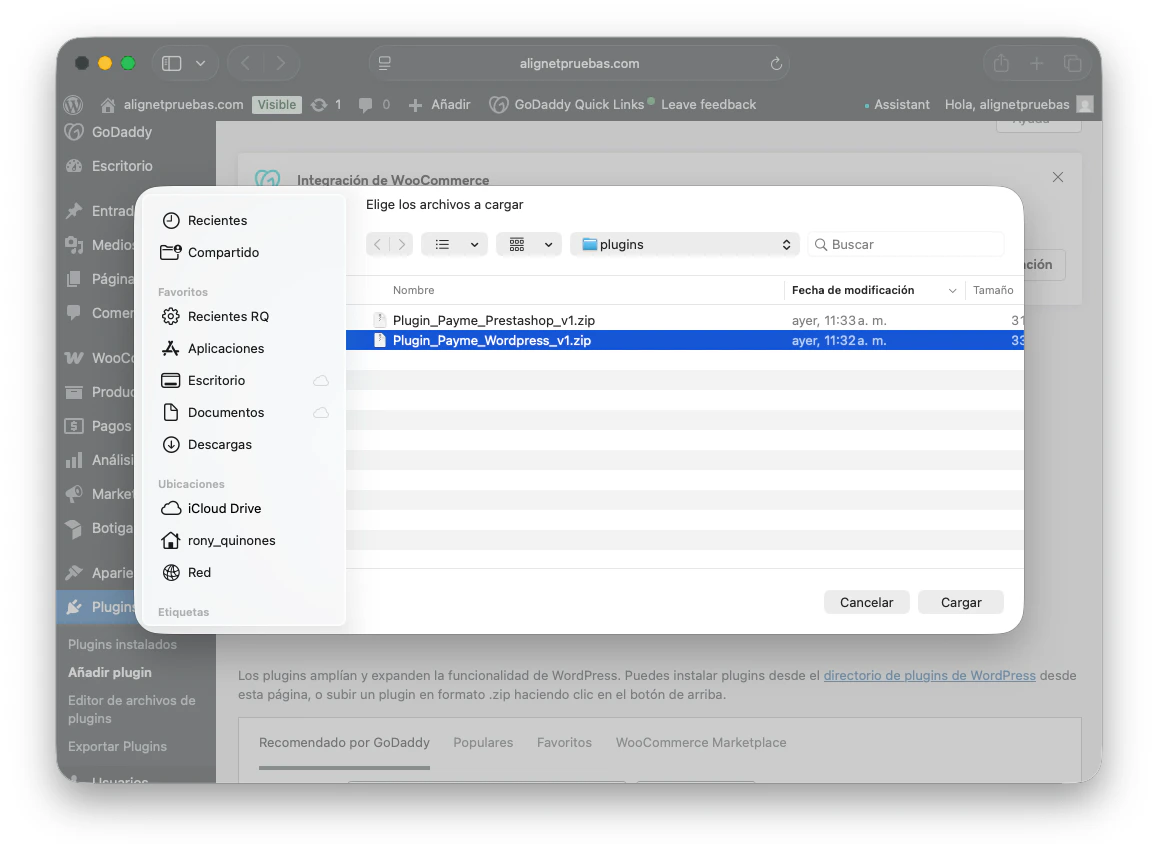Open the plugins folder path dropdown
This screenshot has height=844, width=1172.
coord(685,244)
